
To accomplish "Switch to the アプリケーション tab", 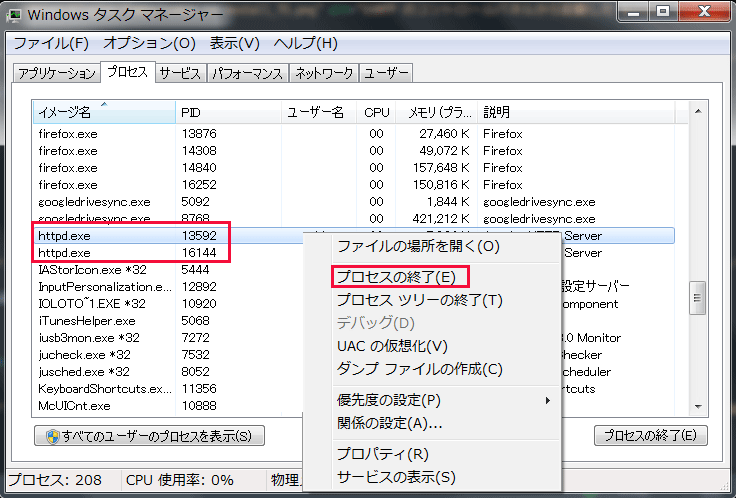I will click(x=57, y=74).
